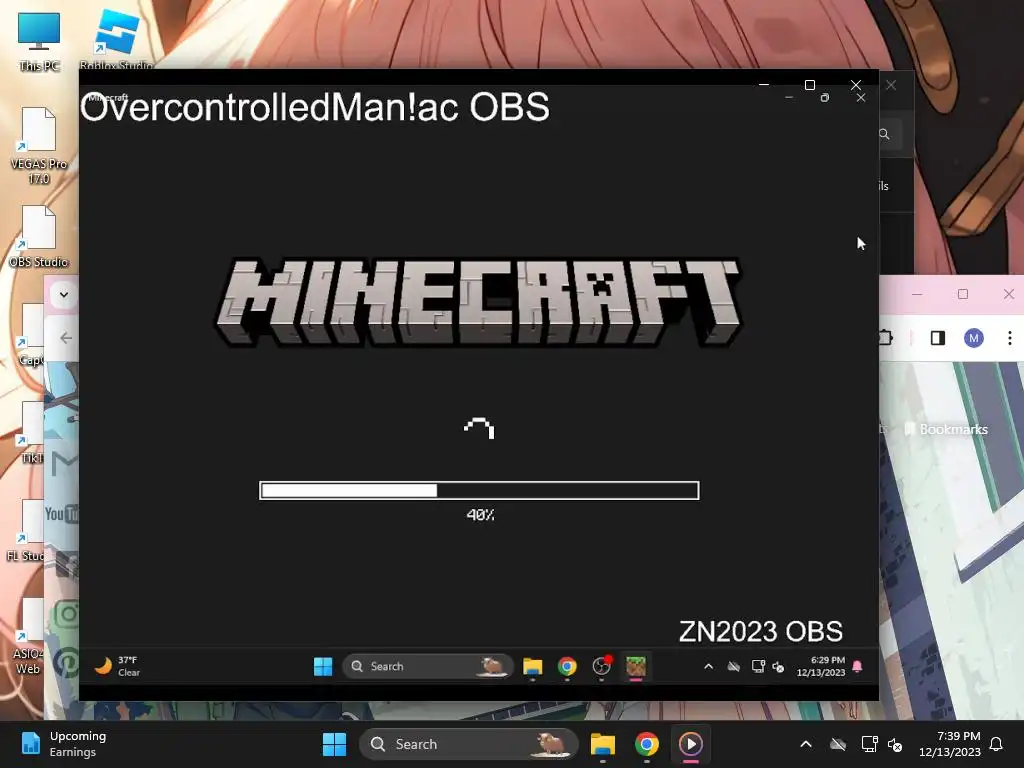The image size is (1024, 768).
Task: Open the Roblox Studio desktop shortcut
Action: tap(116, 40)
